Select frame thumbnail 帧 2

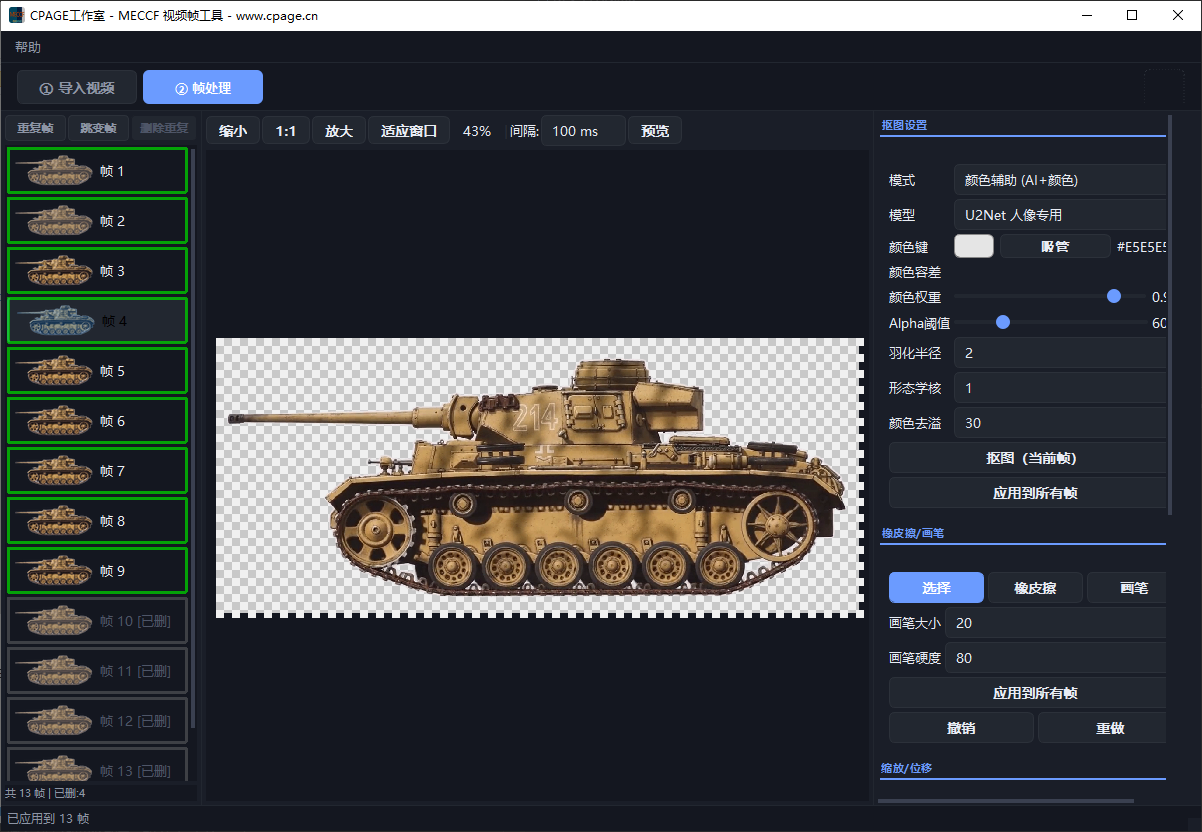pos(97,221)
